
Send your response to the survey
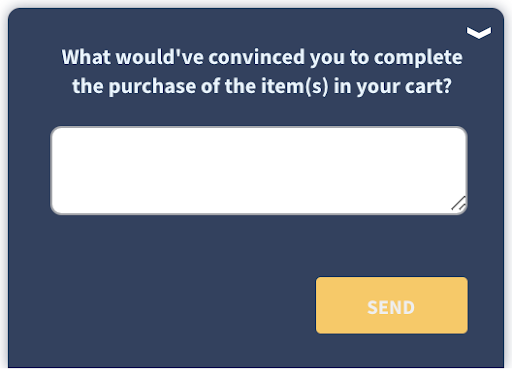(x=392, y=305)
